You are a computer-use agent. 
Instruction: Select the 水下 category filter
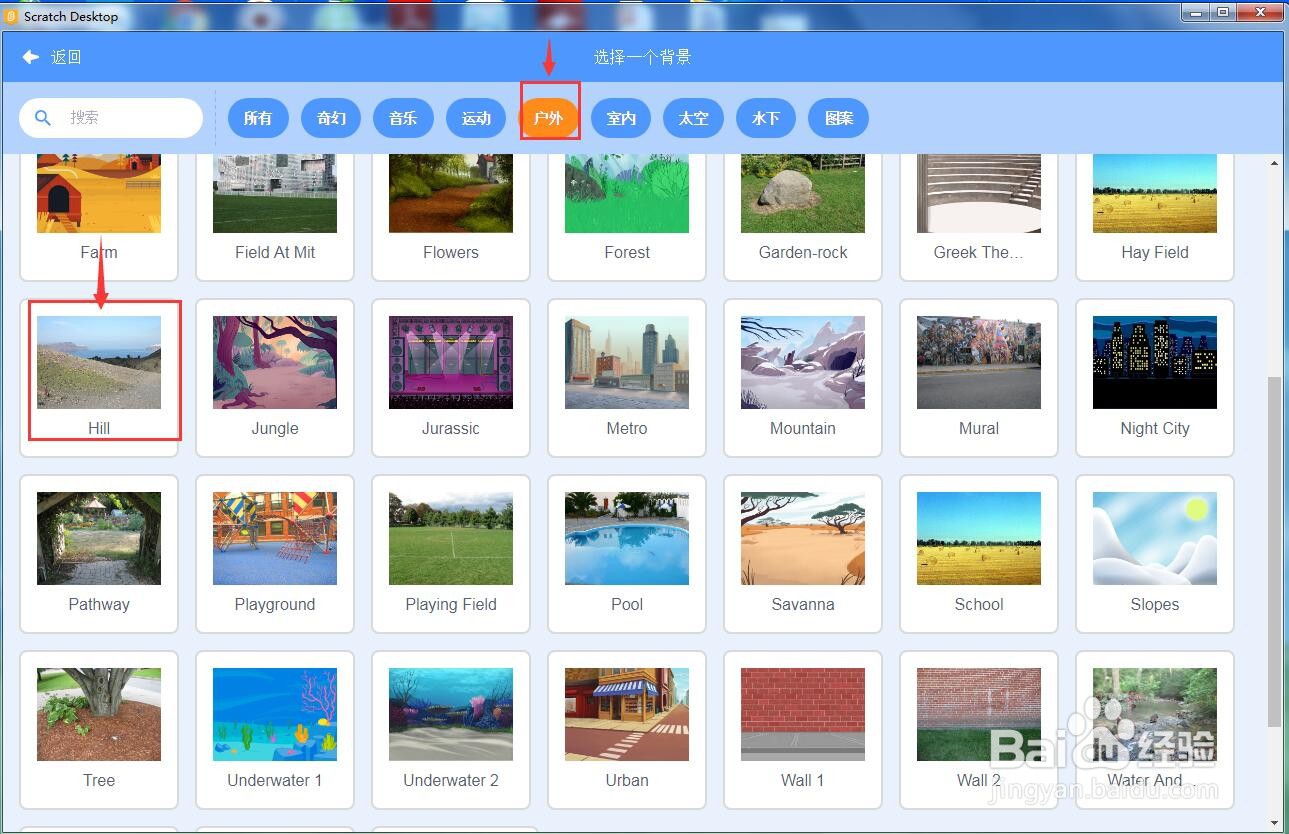point(765,118)
